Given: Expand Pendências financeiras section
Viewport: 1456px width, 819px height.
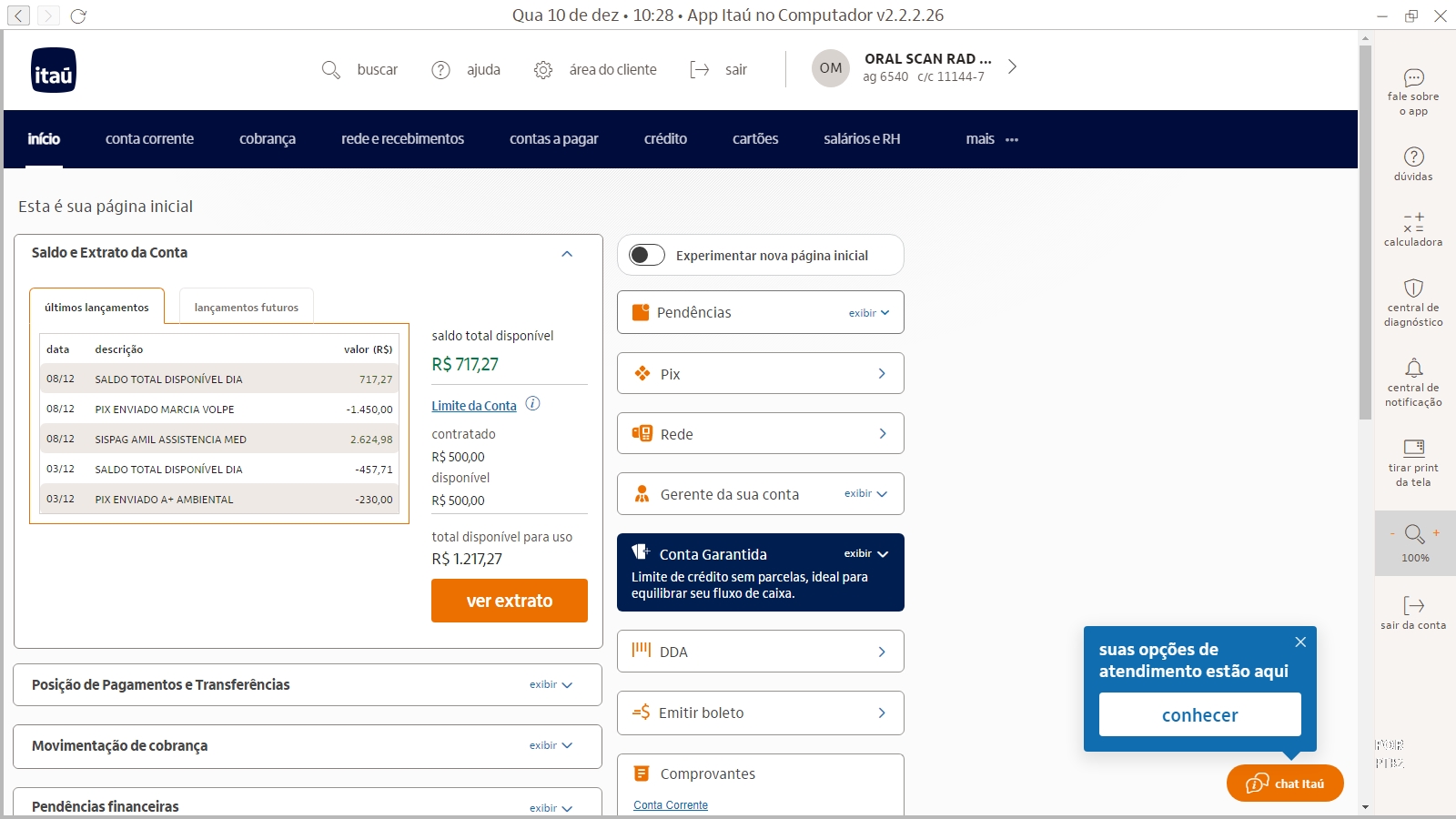Looking at the screenshot, I should tap(551, 808).
